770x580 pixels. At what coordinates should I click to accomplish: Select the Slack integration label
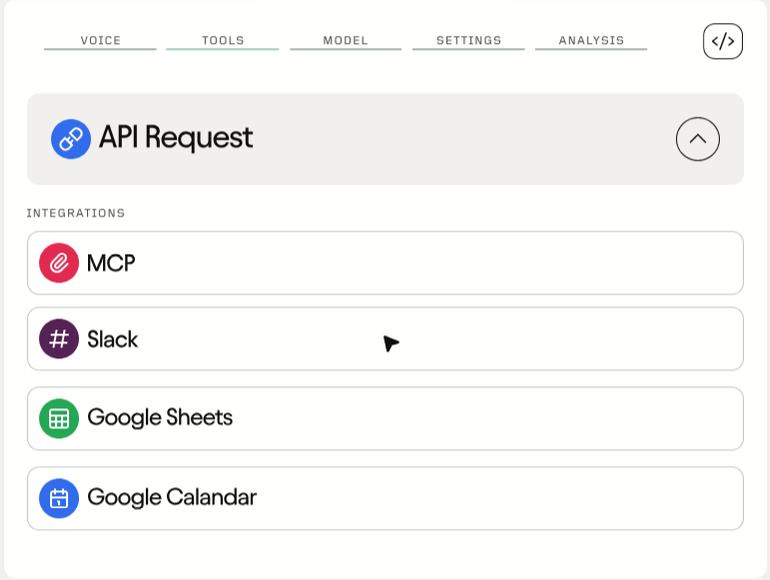click(112, 339)
